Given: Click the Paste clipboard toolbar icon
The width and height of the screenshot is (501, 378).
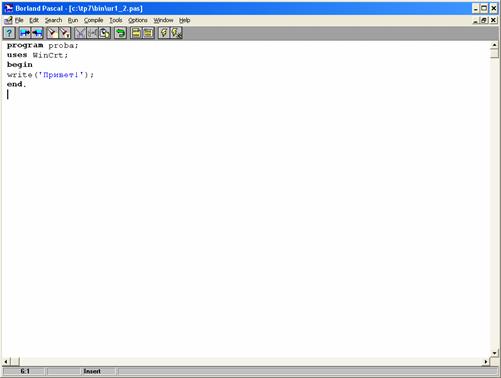Looking at the screenshot, I should pyautogui.click(x=105, y=33).
